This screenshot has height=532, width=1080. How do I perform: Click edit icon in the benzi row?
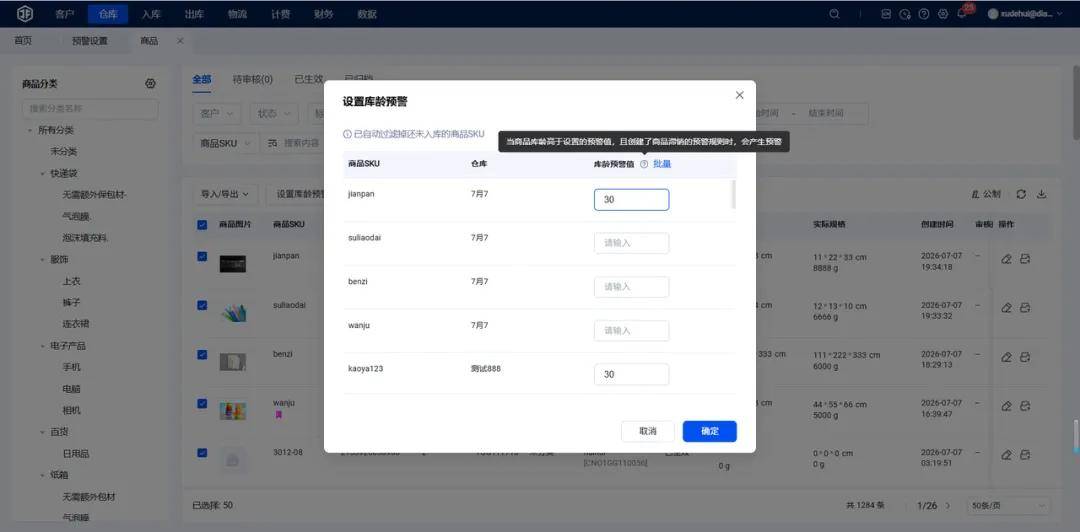tap(1006, 357)
